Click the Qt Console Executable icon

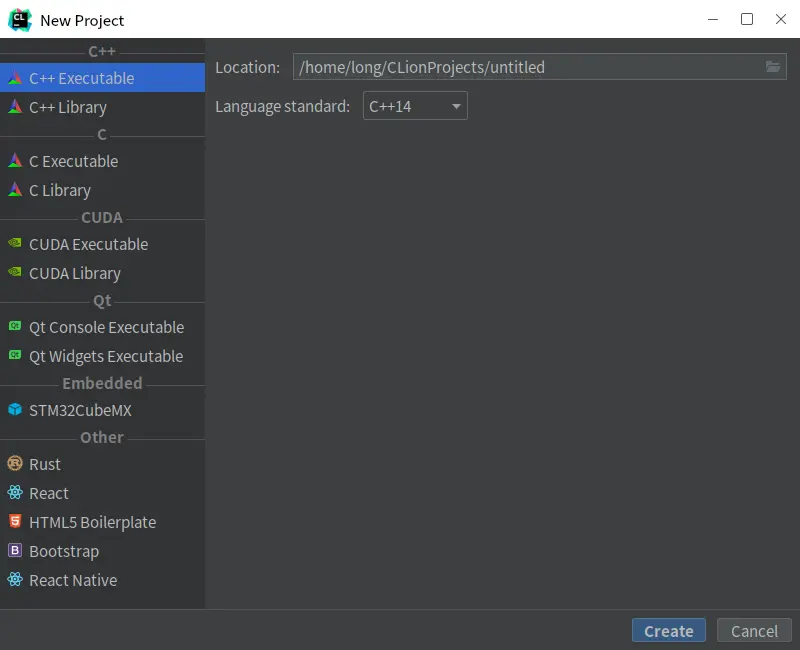(15, 327)
